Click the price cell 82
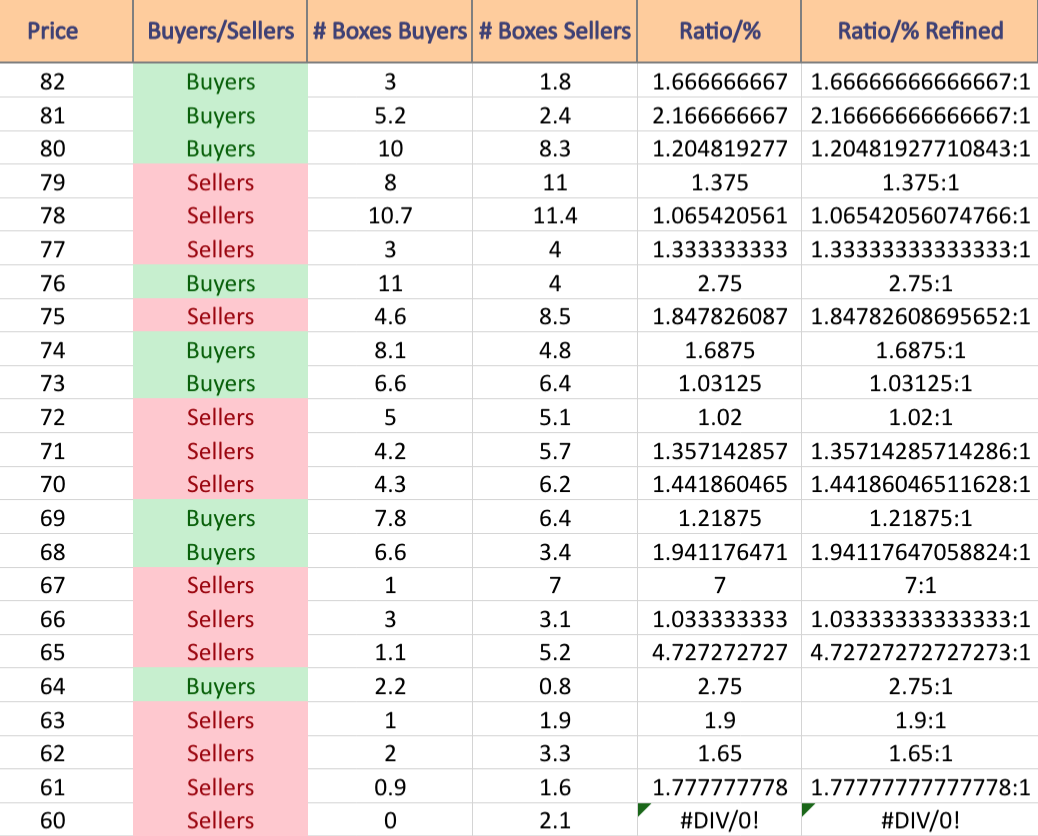The height and width of the screenshot is (836, 1038). click(66, 81)
